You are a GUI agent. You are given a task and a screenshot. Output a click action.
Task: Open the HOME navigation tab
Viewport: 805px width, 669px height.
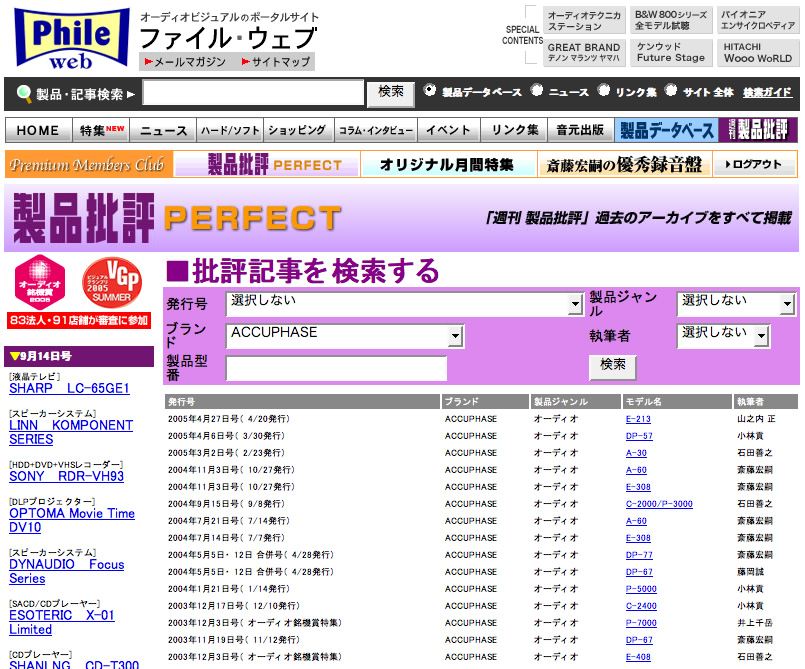pos(39,130)
